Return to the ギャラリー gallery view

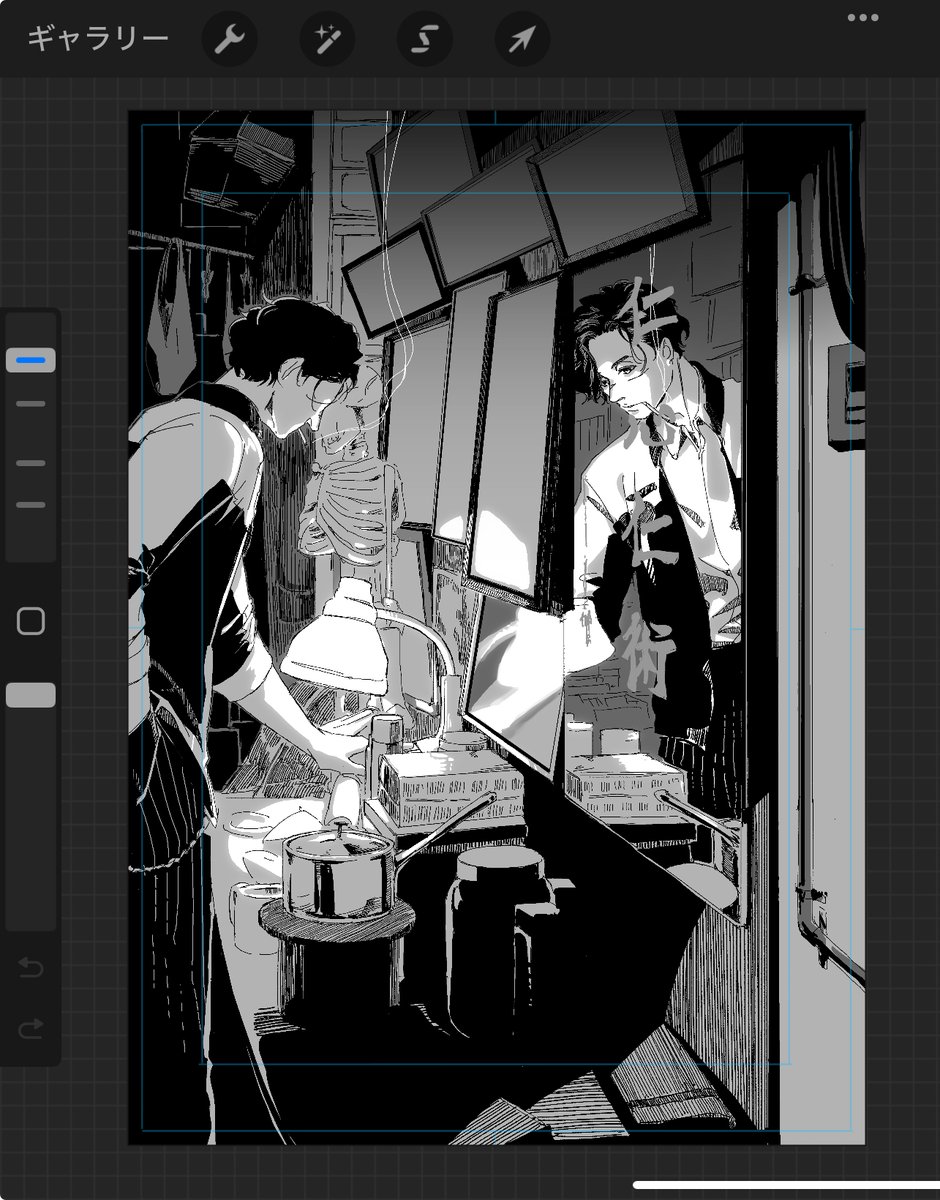click(97, 39)
